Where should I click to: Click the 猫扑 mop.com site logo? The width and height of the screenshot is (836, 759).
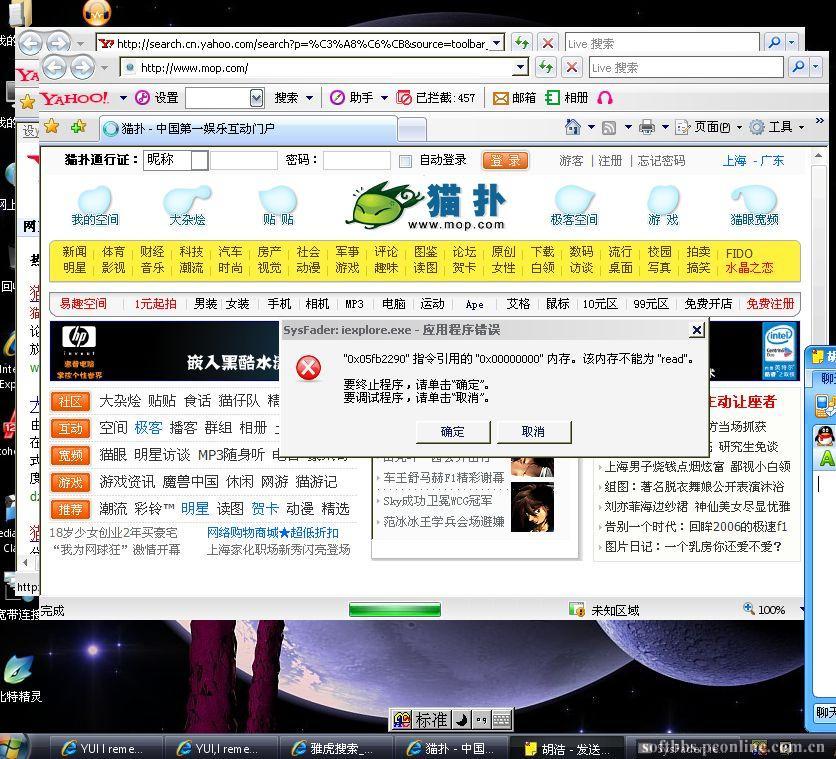coord(425,206)
